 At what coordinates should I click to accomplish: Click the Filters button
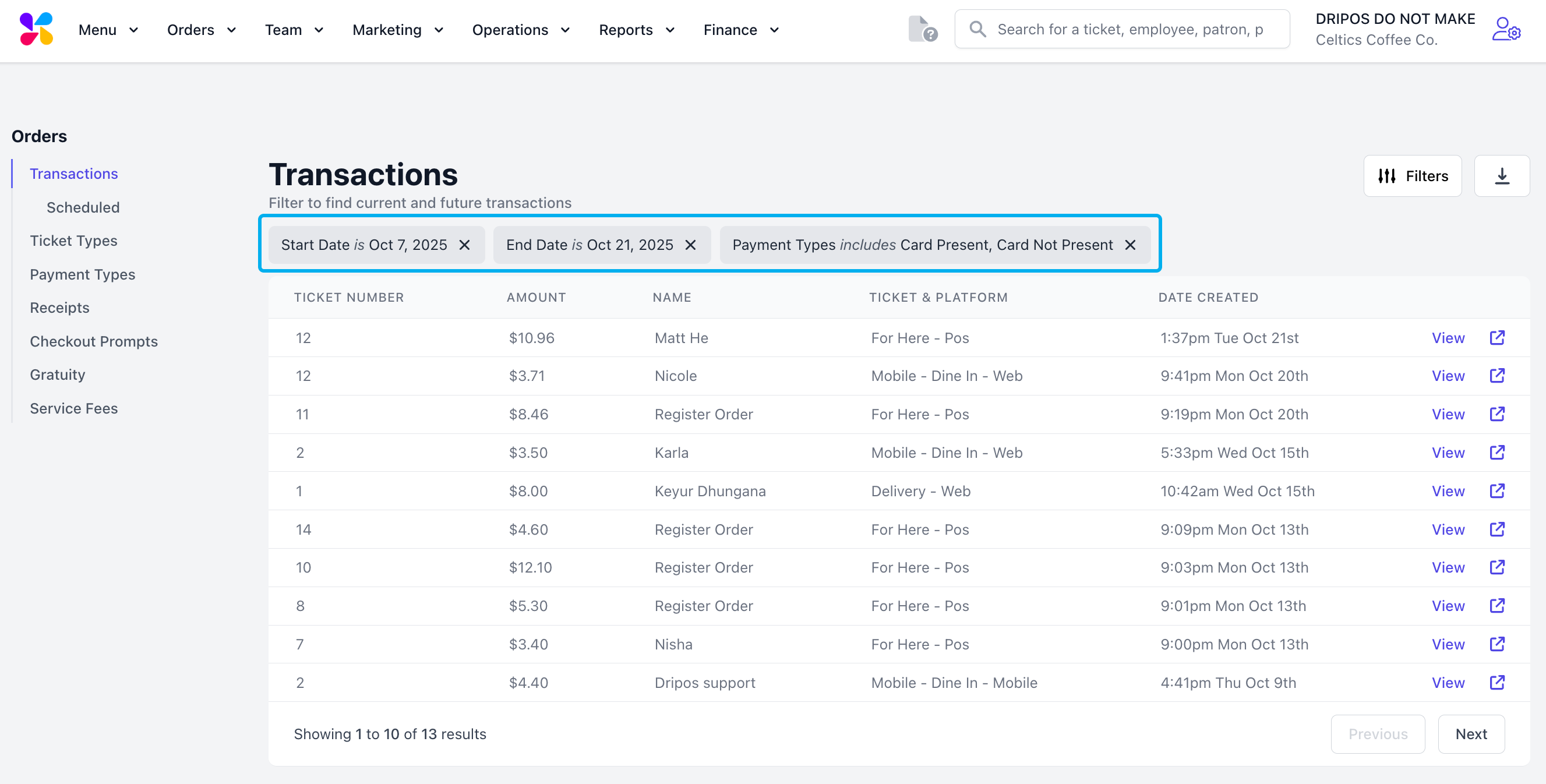[x=1412, y=176]
